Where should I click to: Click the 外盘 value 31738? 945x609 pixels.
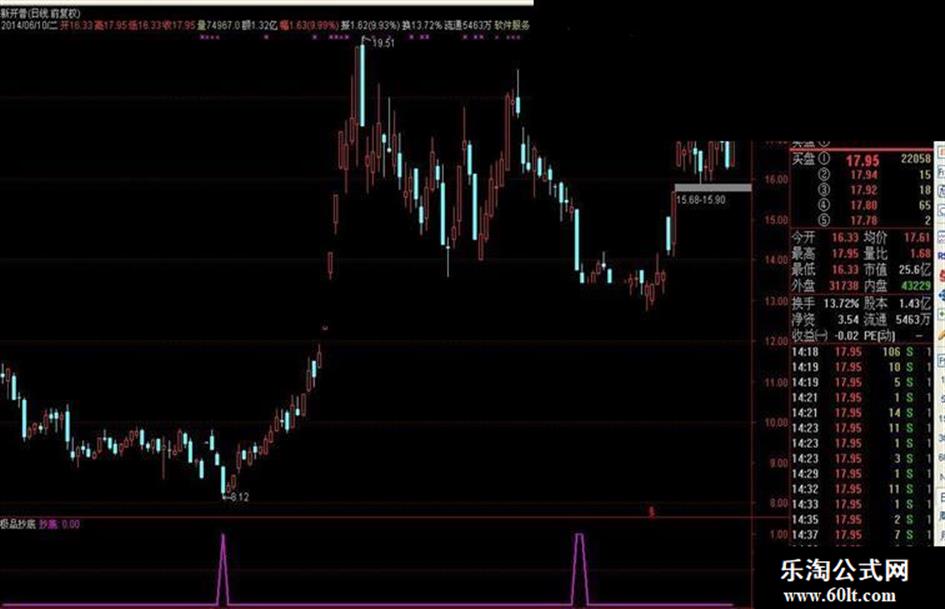coord(844,285)
